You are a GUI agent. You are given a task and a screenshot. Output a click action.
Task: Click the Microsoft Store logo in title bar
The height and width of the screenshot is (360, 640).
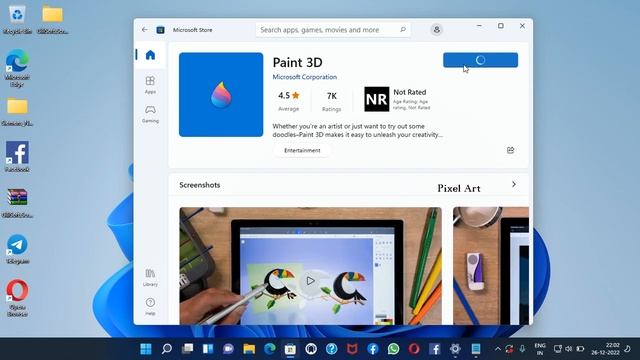[x=160, y=30]
